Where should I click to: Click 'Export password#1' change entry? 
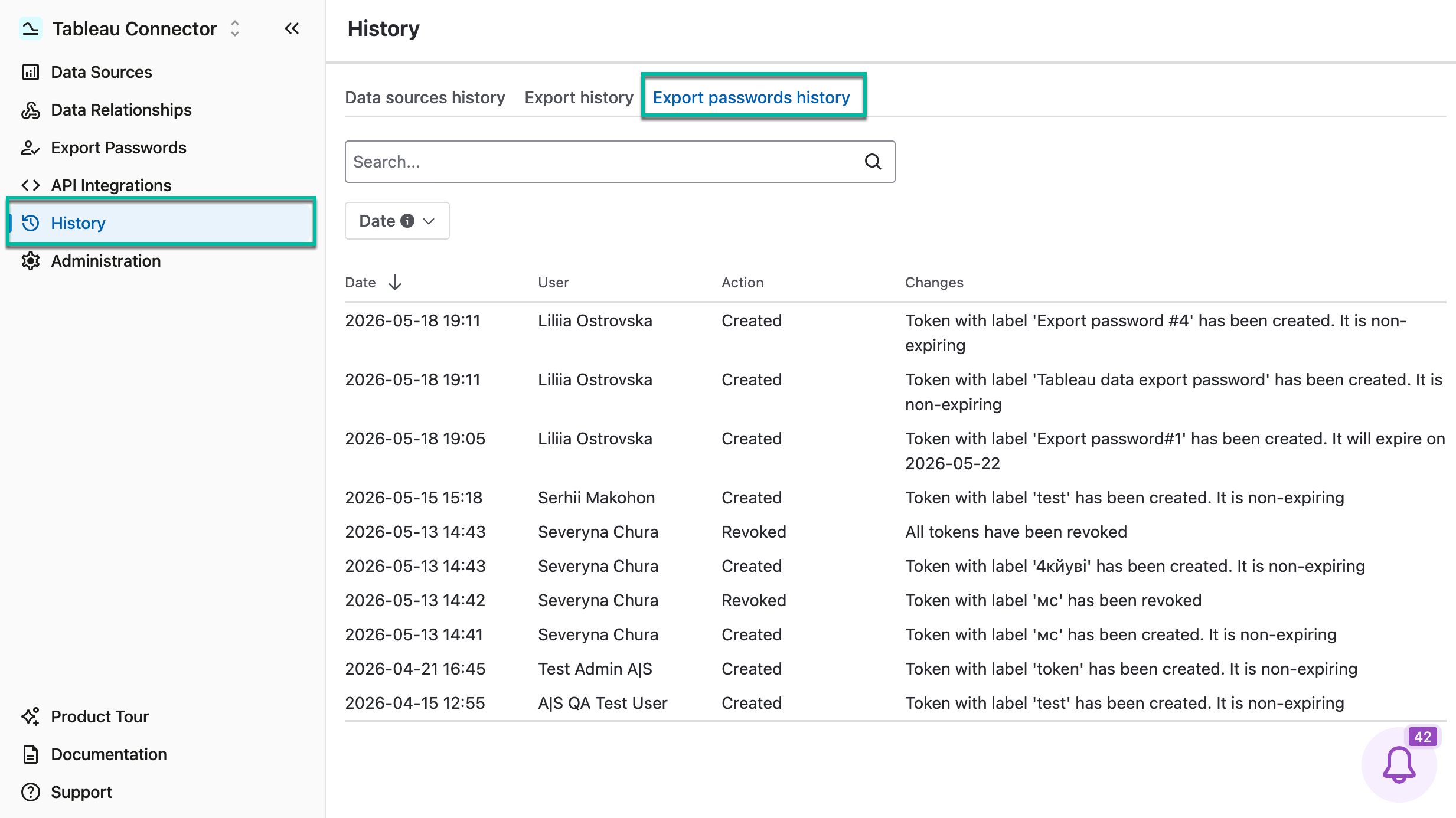click(x=1175, y=451)
